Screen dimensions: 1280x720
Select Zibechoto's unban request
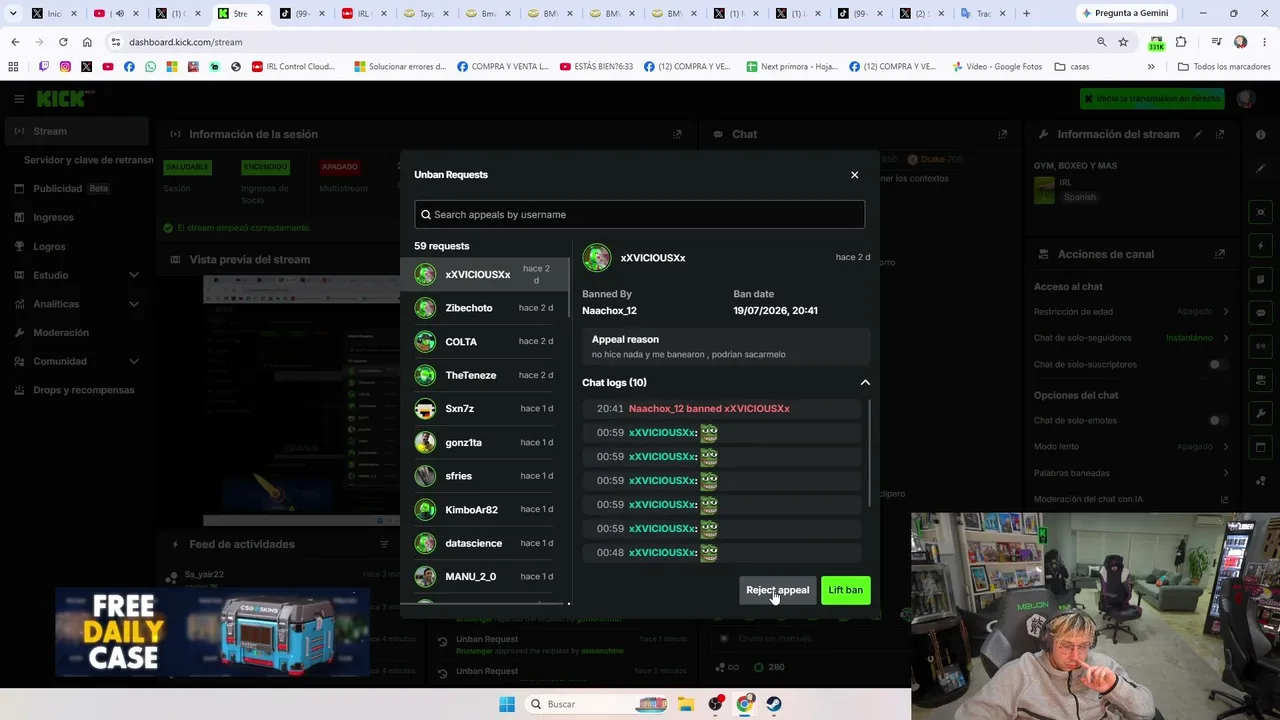(x=485, y=308)
